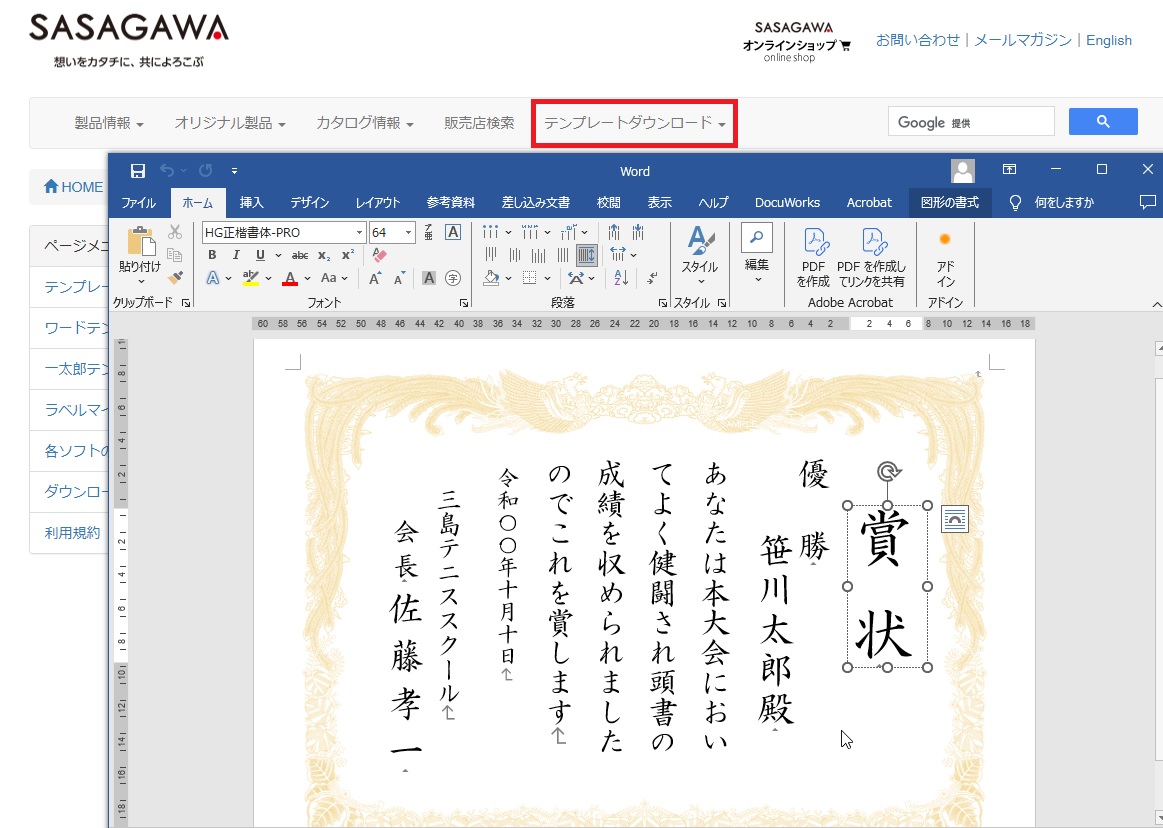This screenshot has width=1163, height=828.
Task: Open the change case Aa dropdown
Action: click(x=334, y=278)
